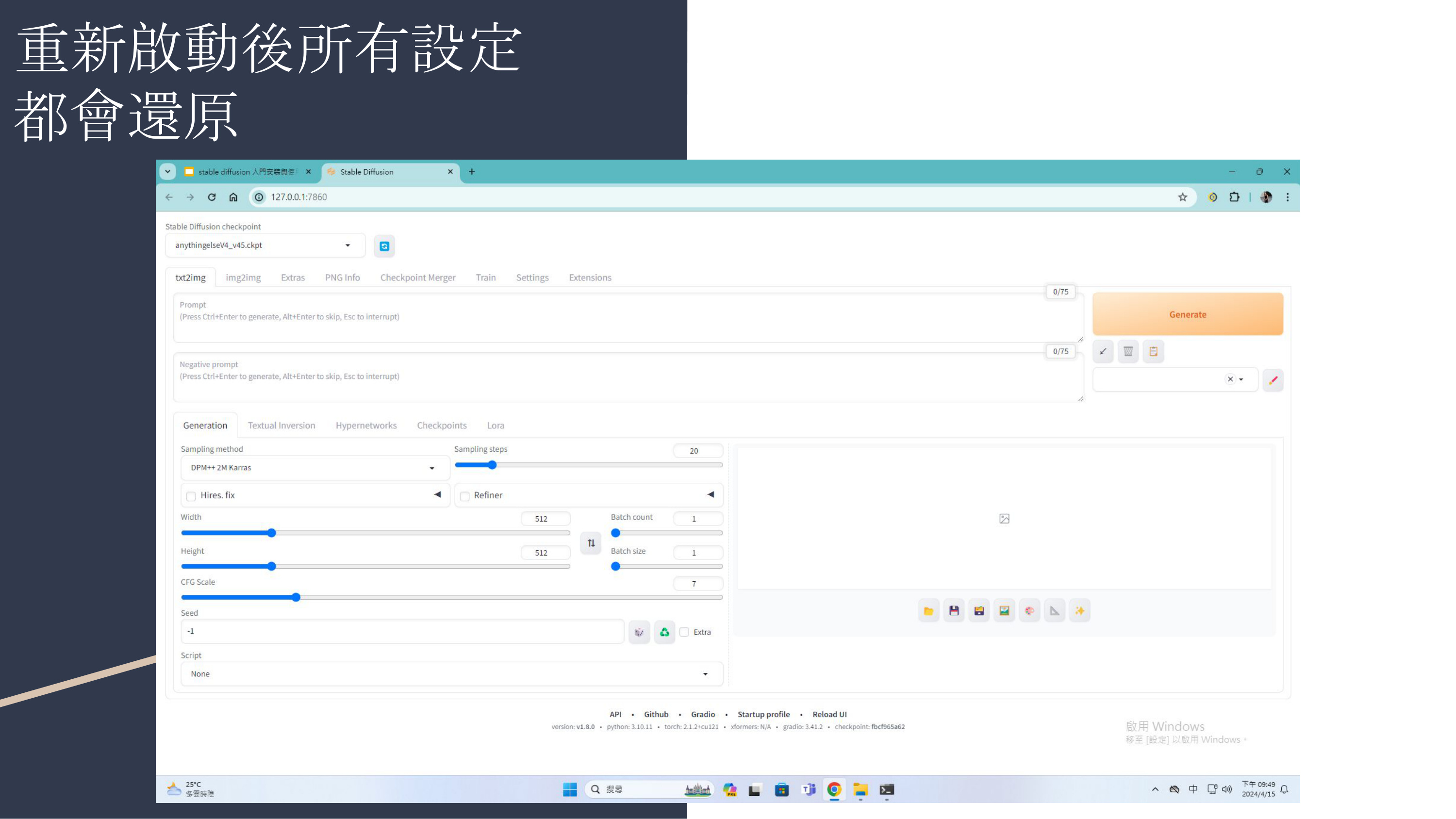Viewport: 1456px width, 819px height.
Task: Click the Generate button
Action: pyautogui.click(x=1188, y=314)
